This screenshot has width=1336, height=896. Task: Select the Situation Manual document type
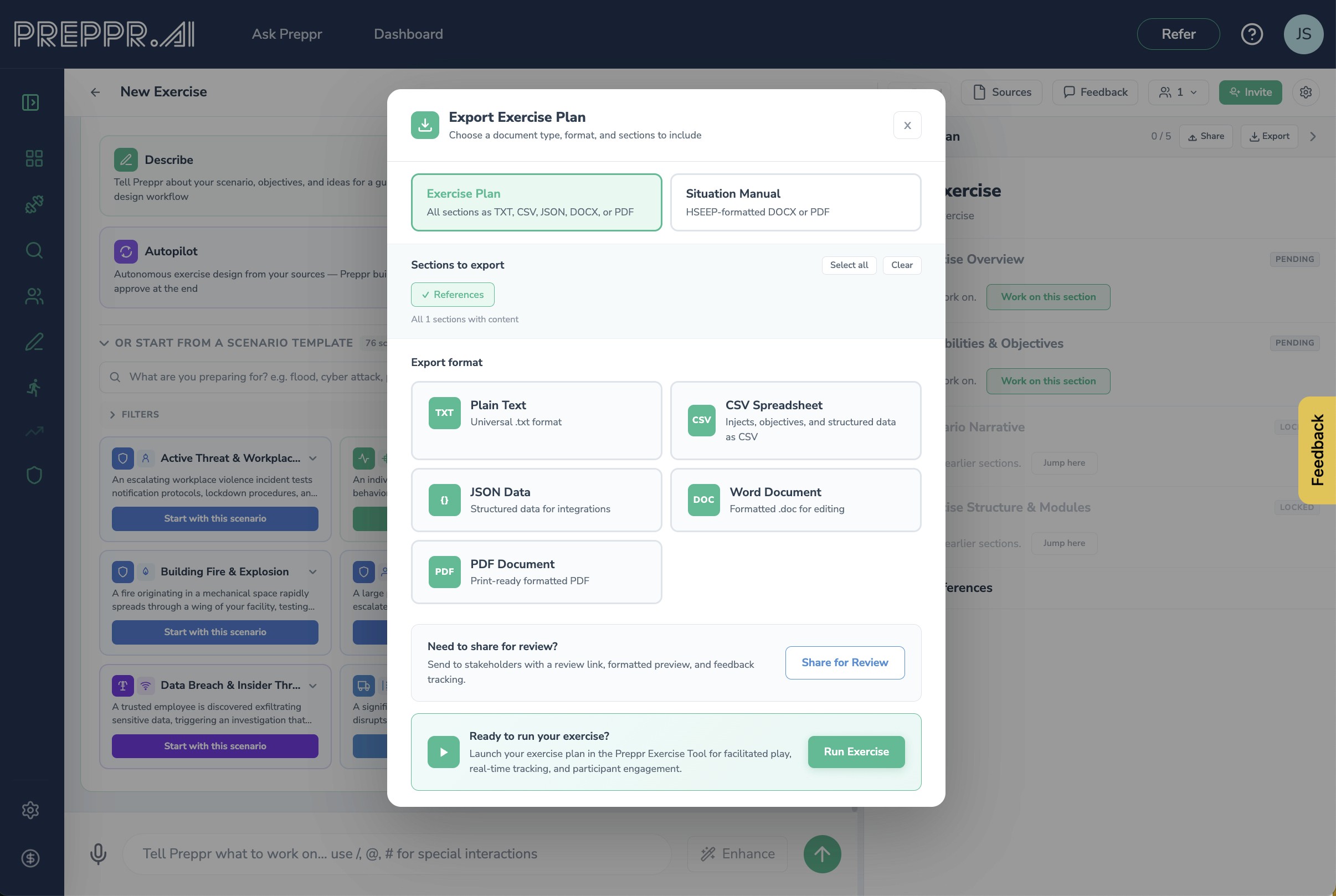pyautogui.click(x=795, y=202)
